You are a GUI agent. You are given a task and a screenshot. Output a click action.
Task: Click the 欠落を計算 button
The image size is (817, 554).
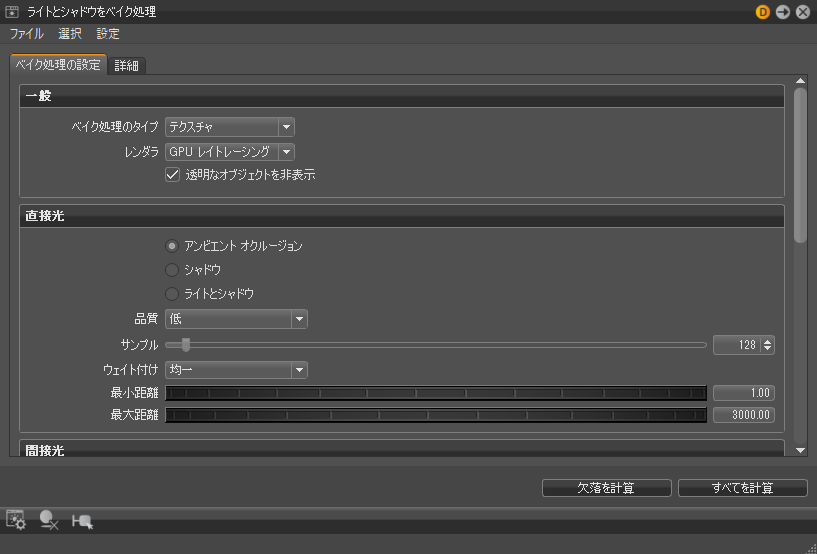606,488
